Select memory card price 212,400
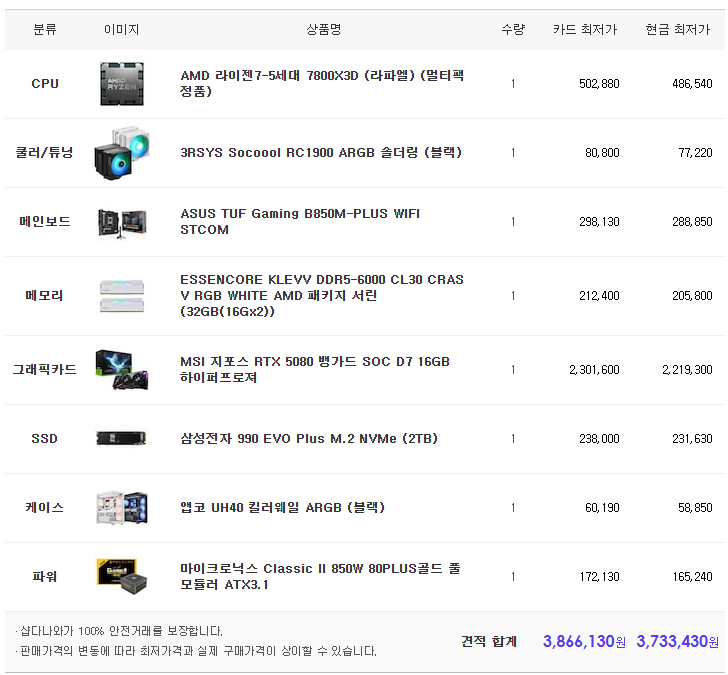 tap(599, 296)
